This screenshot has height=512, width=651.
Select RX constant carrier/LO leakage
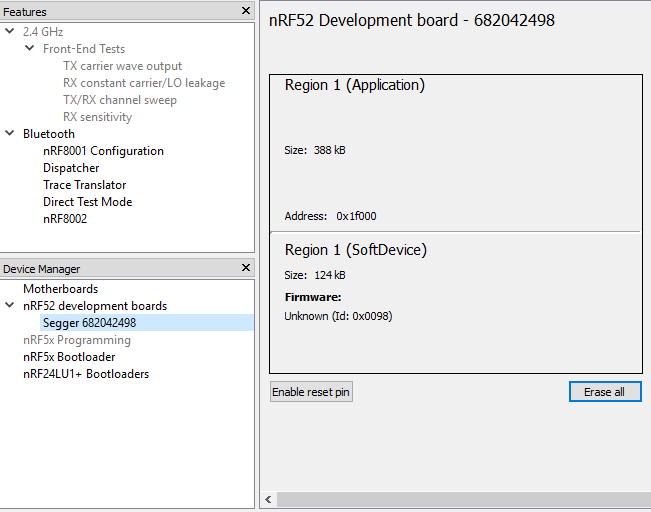coord(144,83)
